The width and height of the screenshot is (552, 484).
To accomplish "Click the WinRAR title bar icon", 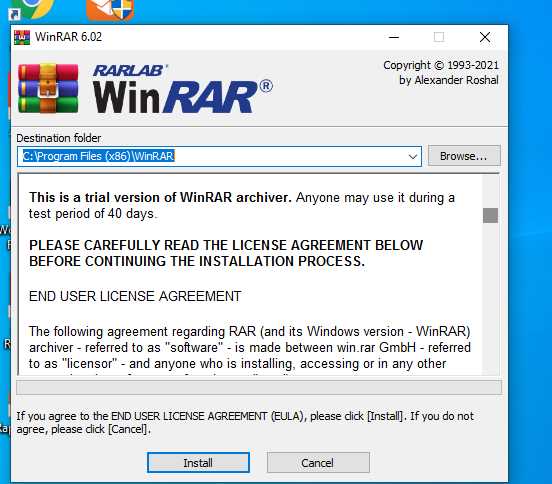I will tap(22, 37).
